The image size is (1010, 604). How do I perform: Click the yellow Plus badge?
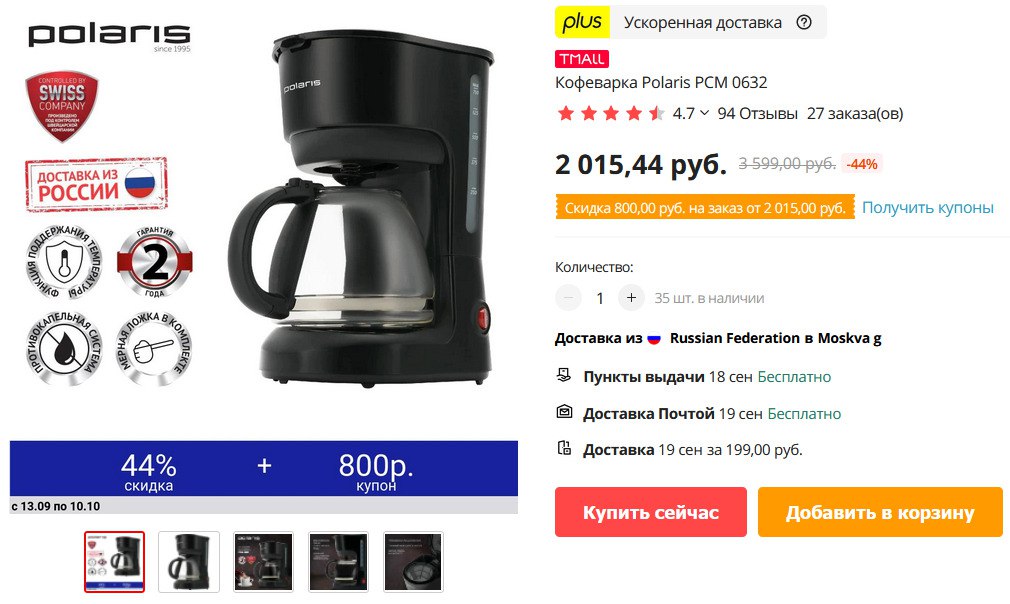pos(582,22)
